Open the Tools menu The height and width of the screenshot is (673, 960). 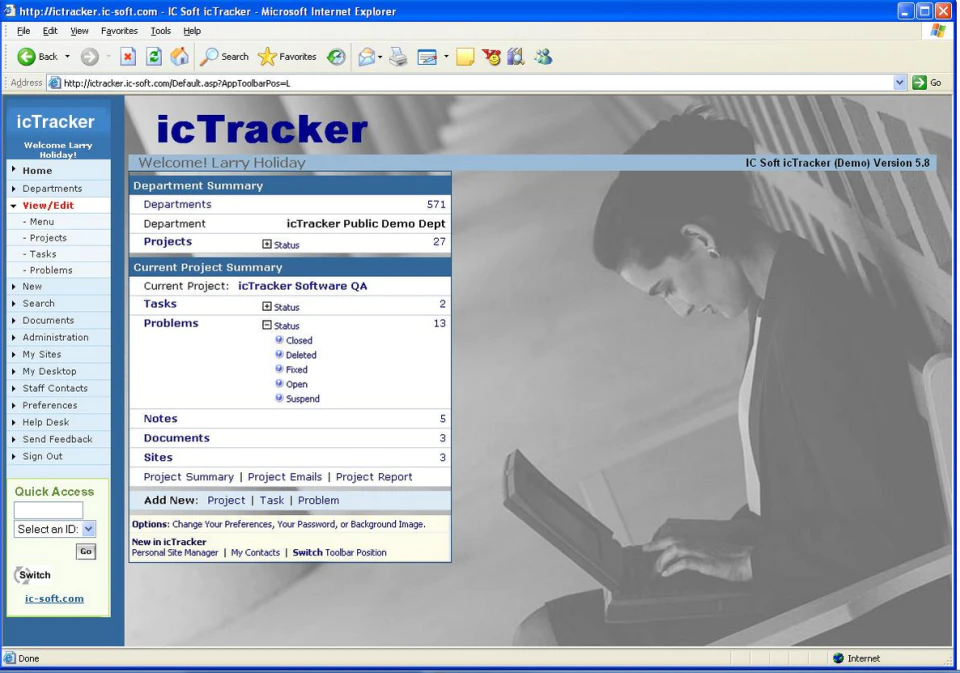click(x=160, y=31)
